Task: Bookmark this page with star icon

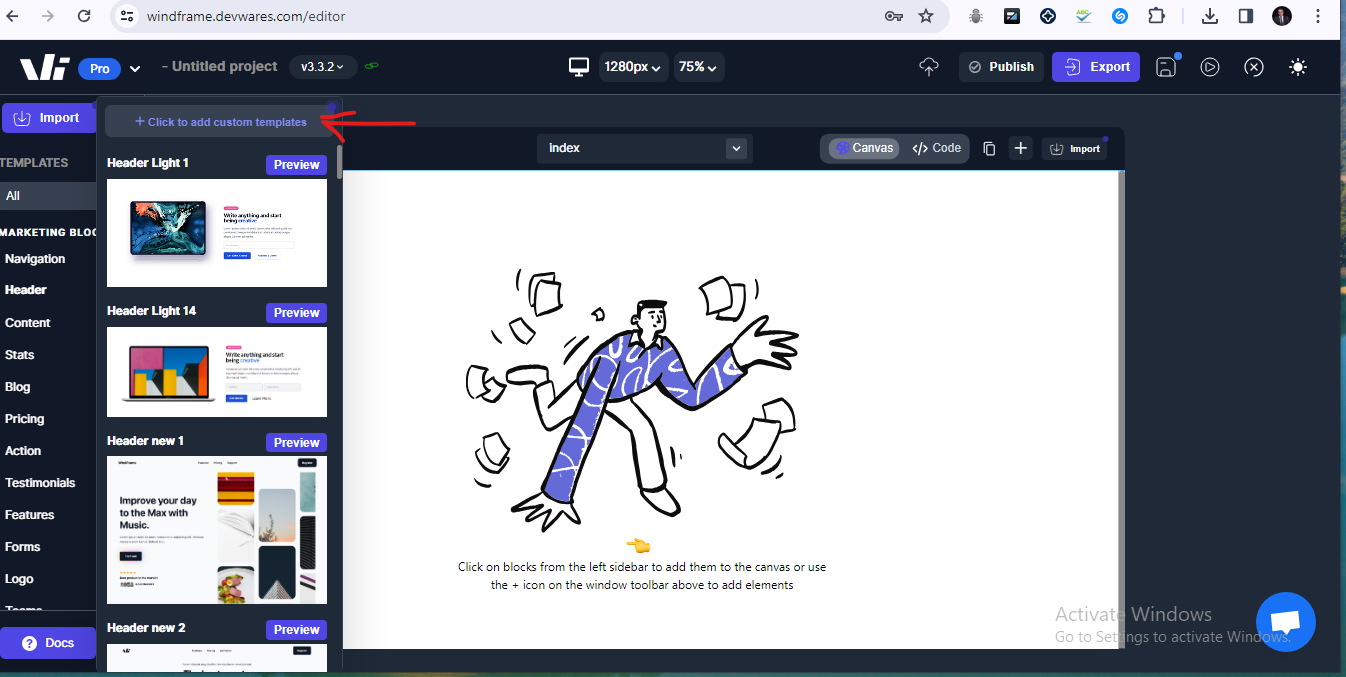Action: (926, 16)
